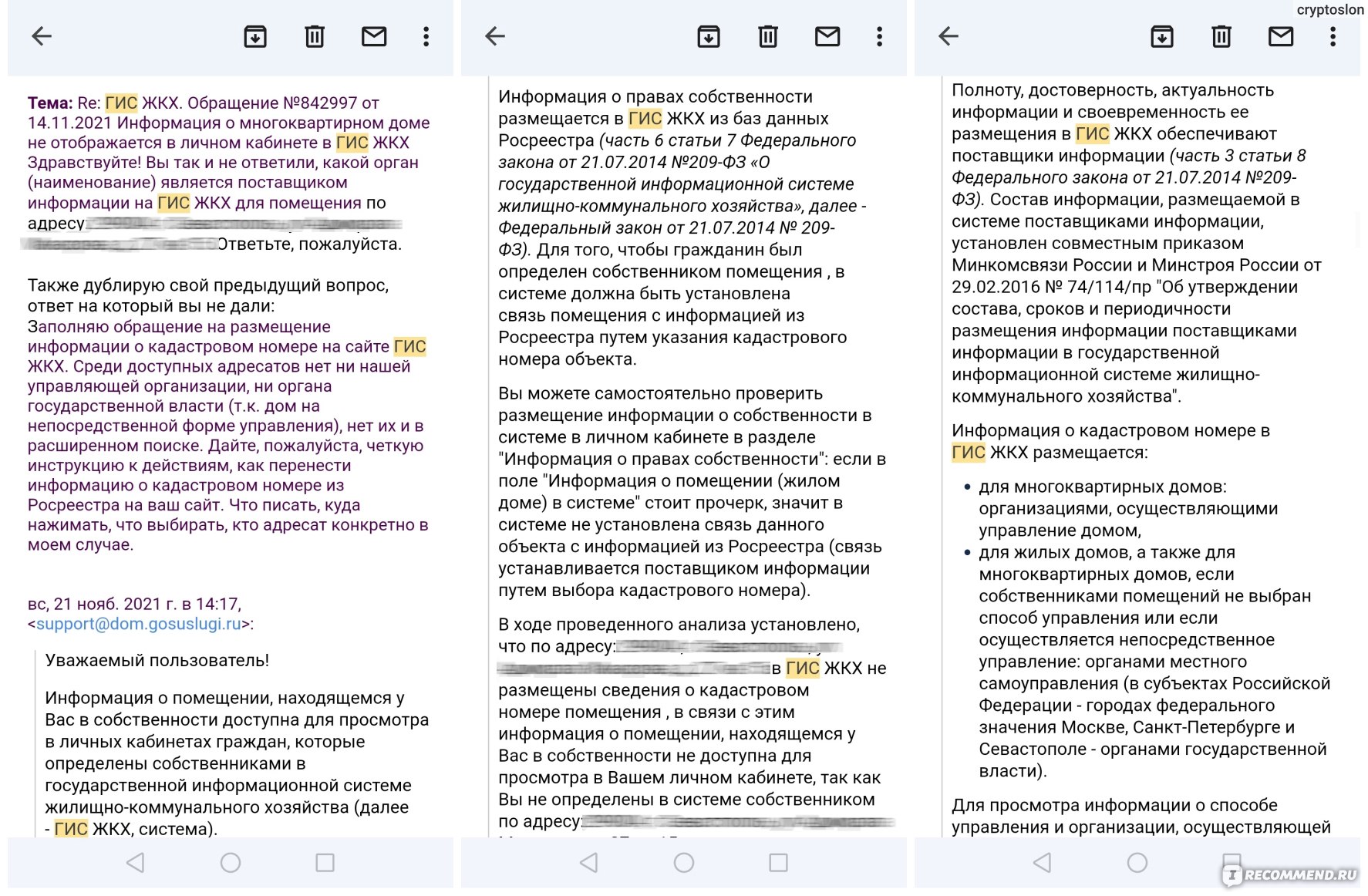Tap trash icon in left screenshot
The width and height of the screenshot is (1368, 896).
pyautogui.click(x=315, y=36)
